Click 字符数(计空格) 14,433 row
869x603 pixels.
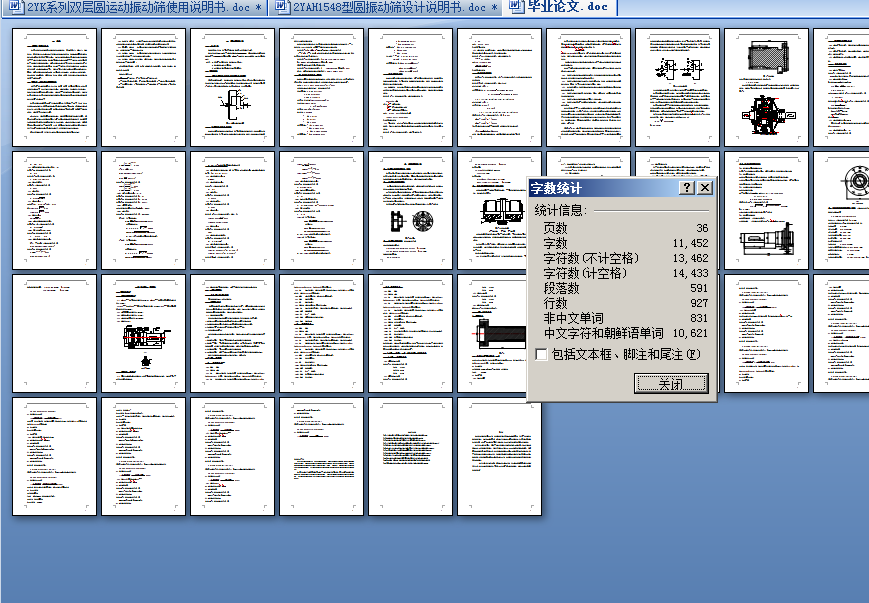(625, 273)
